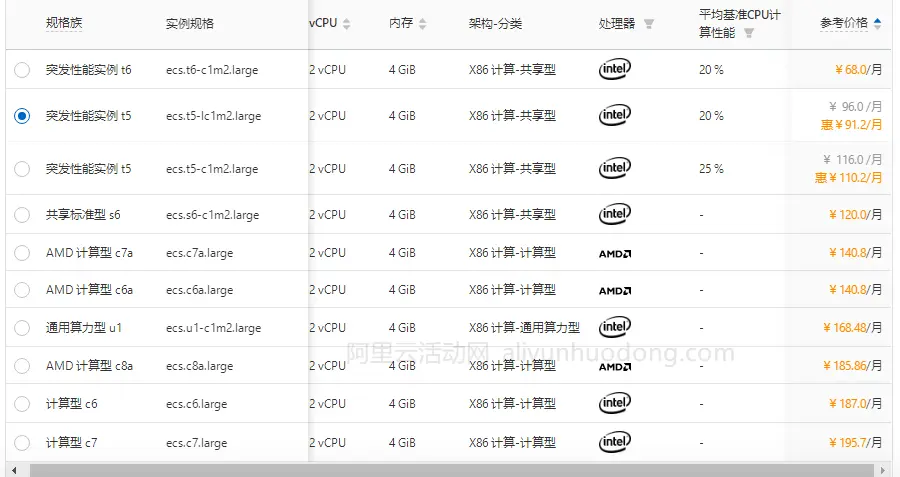The width and height of the screenshot is (900, 477).
Task: Sort by 参考价格 column arrows
Action: click(x=877, y=24)
